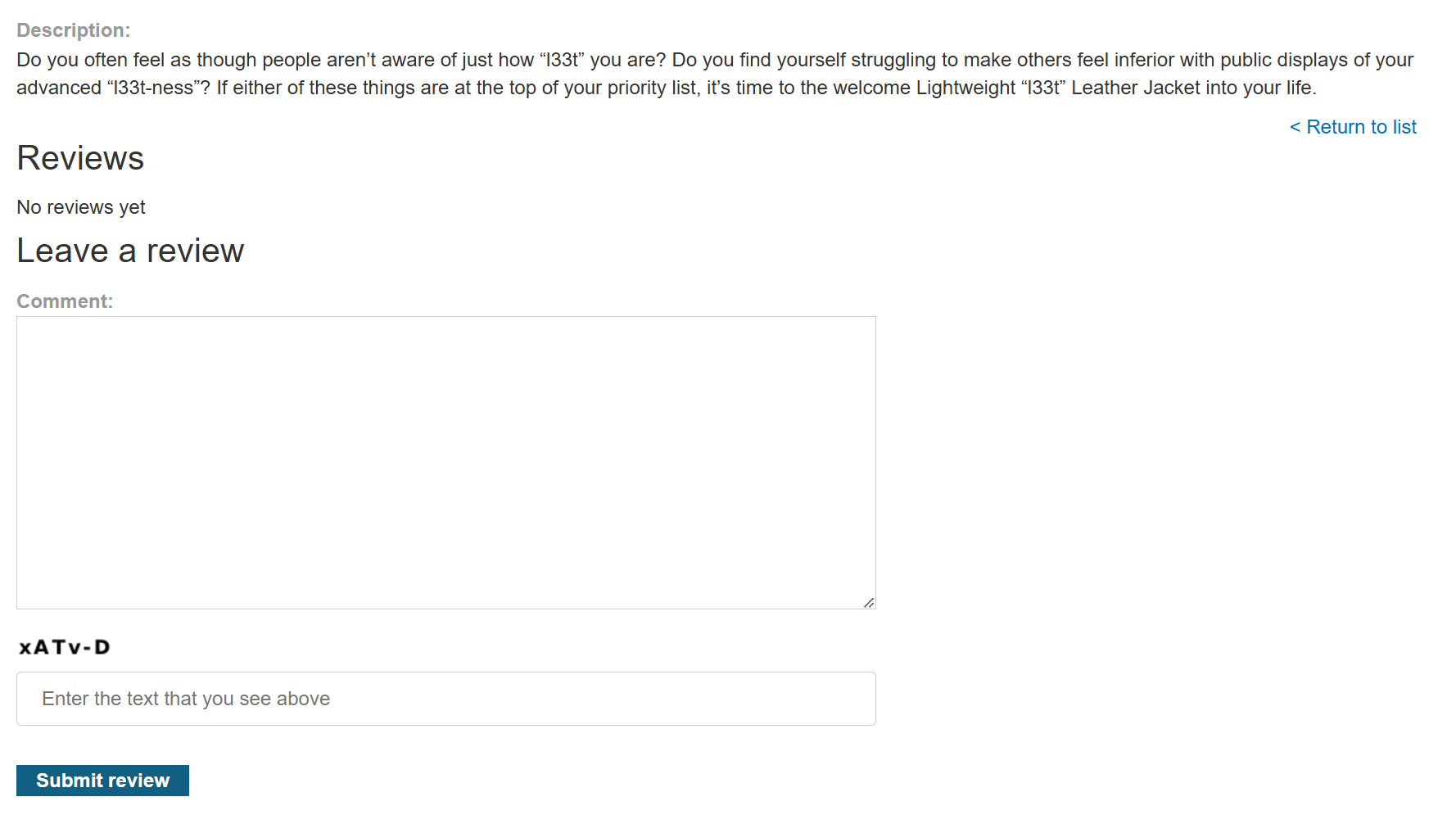Click the Comment label
Image resolution: width=1456 pixels, height=824 pixels.
coord(65,301)
